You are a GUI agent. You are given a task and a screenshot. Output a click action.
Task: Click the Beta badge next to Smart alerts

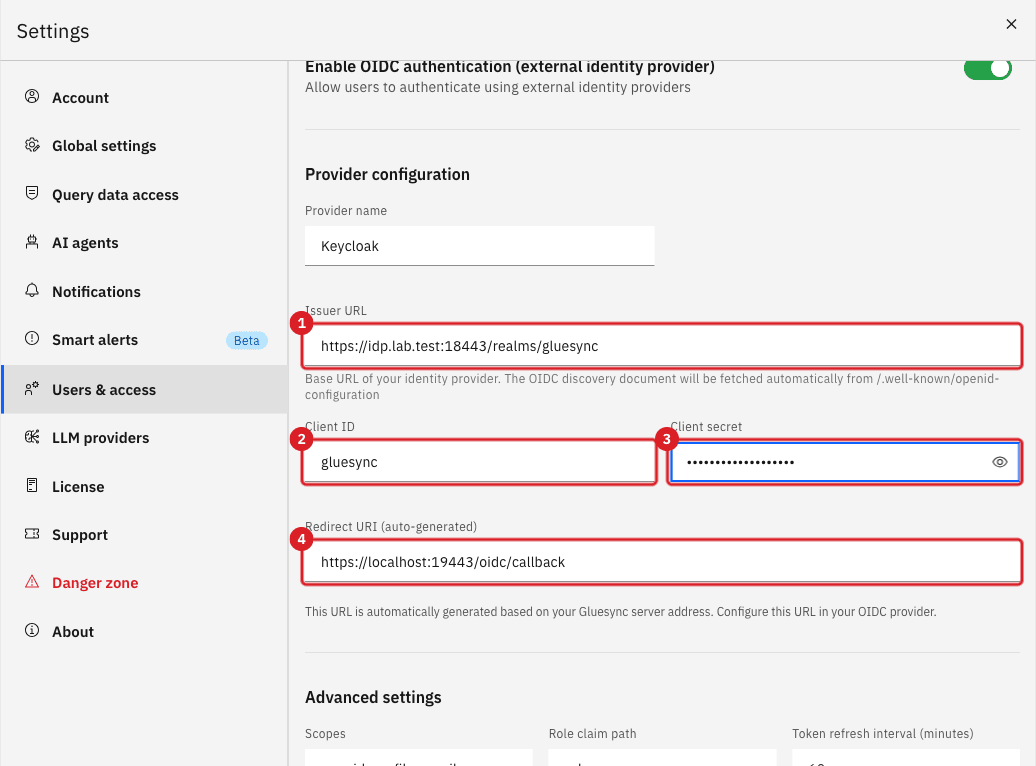click(246, 340)
